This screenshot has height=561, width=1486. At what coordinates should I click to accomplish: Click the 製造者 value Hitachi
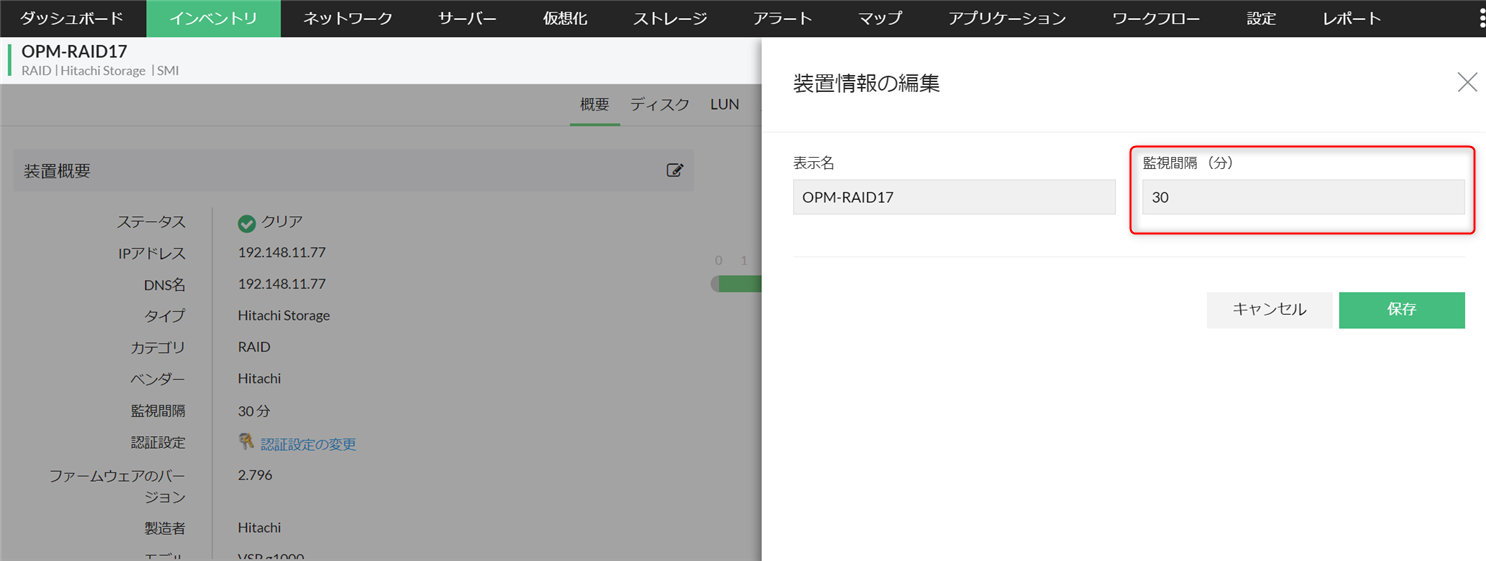(259, 527)
